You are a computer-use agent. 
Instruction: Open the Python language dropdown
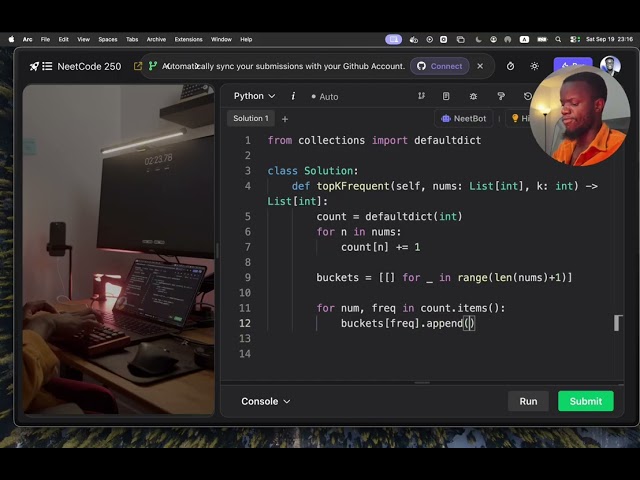(254, 96)
